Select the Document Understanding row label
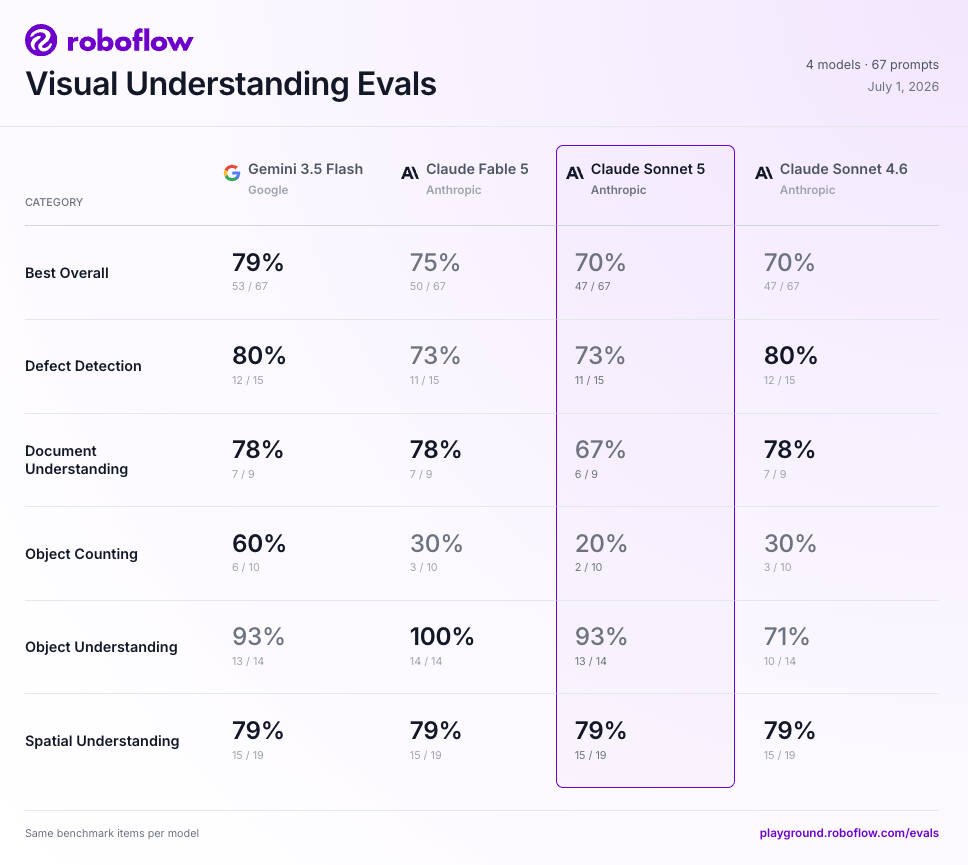The height and width of the screenshot is (865, 968). (x=77, y=460)
